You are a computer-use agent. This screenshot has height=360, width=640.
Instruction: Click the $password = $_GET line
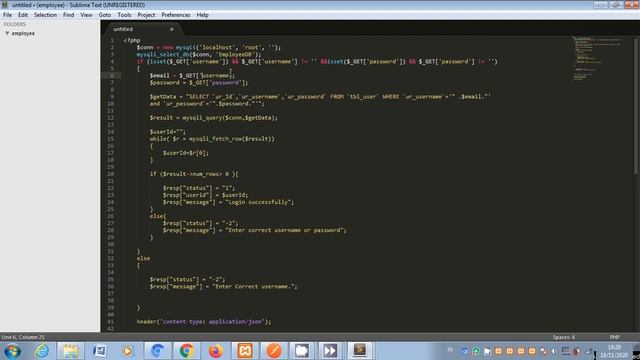[x=199, y=83]
